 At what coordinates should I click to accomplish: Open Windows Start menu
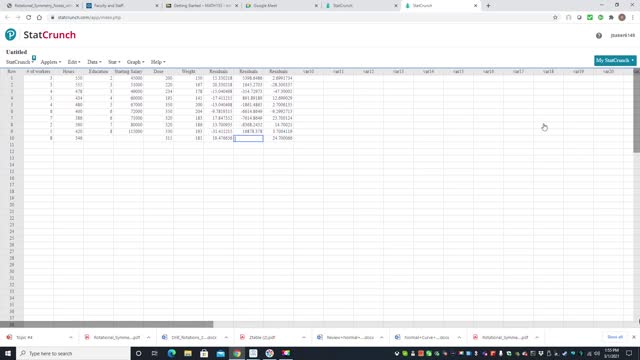[8, 353]
